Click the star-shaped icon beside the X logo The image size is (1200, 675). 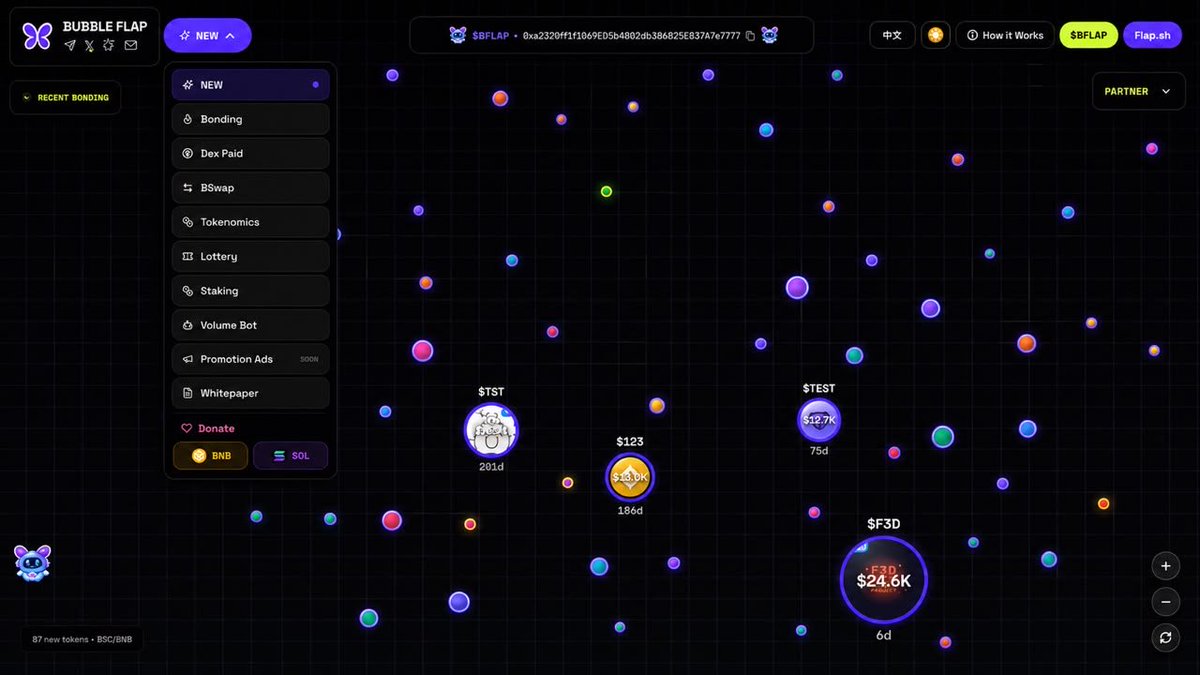pyautogui.click(x=110, y=46)
